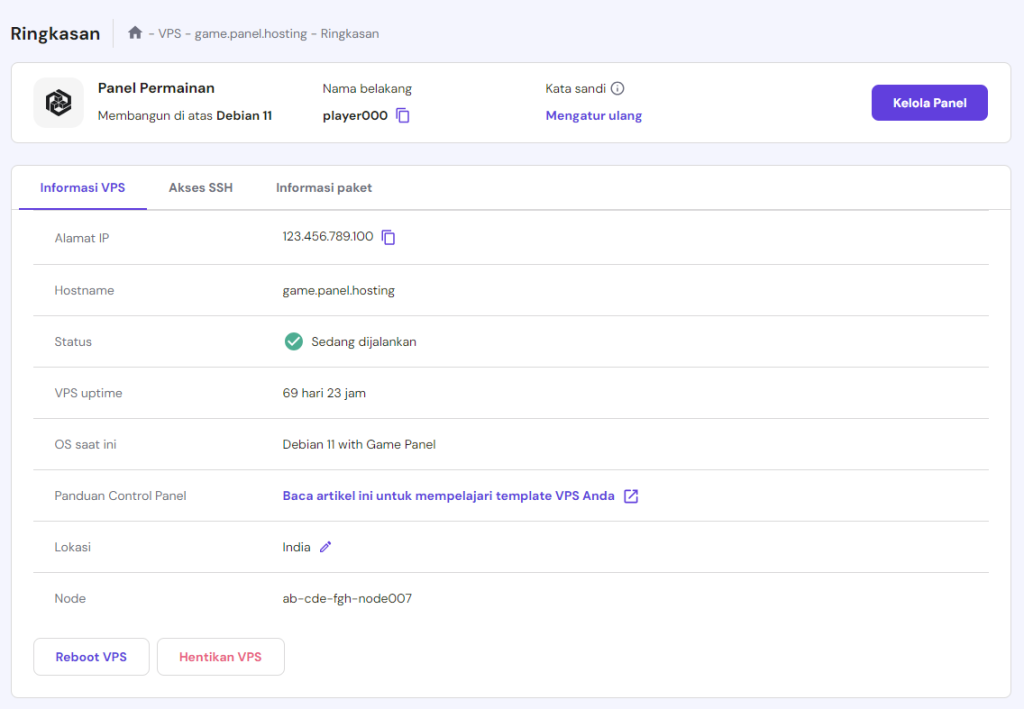This screenshot has width=1024, height=709.
Task: Copy the player000 username
Action: (x=403, y=116)
